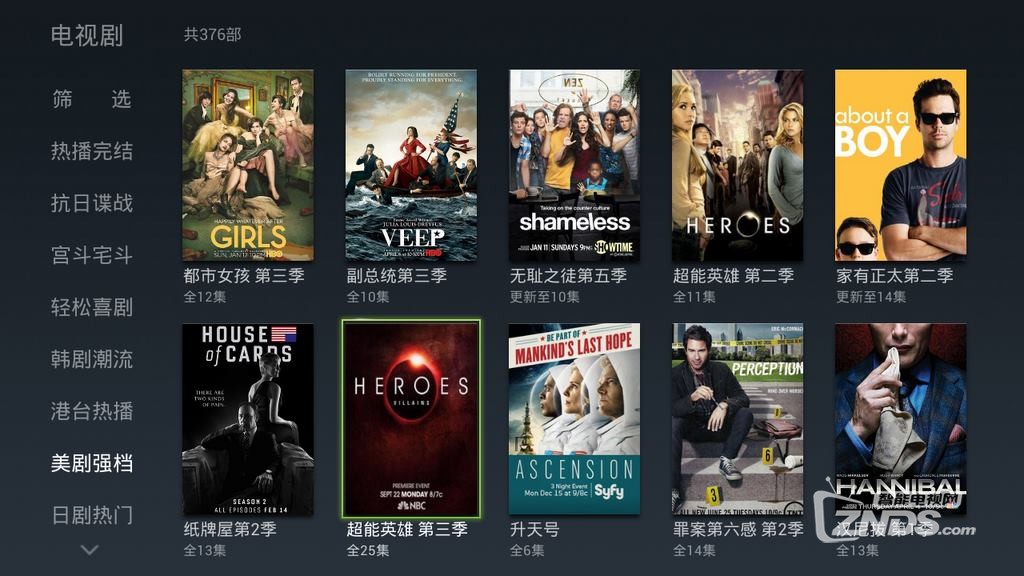The width and height of the screenshot is (1024, 576).
Task: Open the 日剧热门 category
Action: coord(92,515)
